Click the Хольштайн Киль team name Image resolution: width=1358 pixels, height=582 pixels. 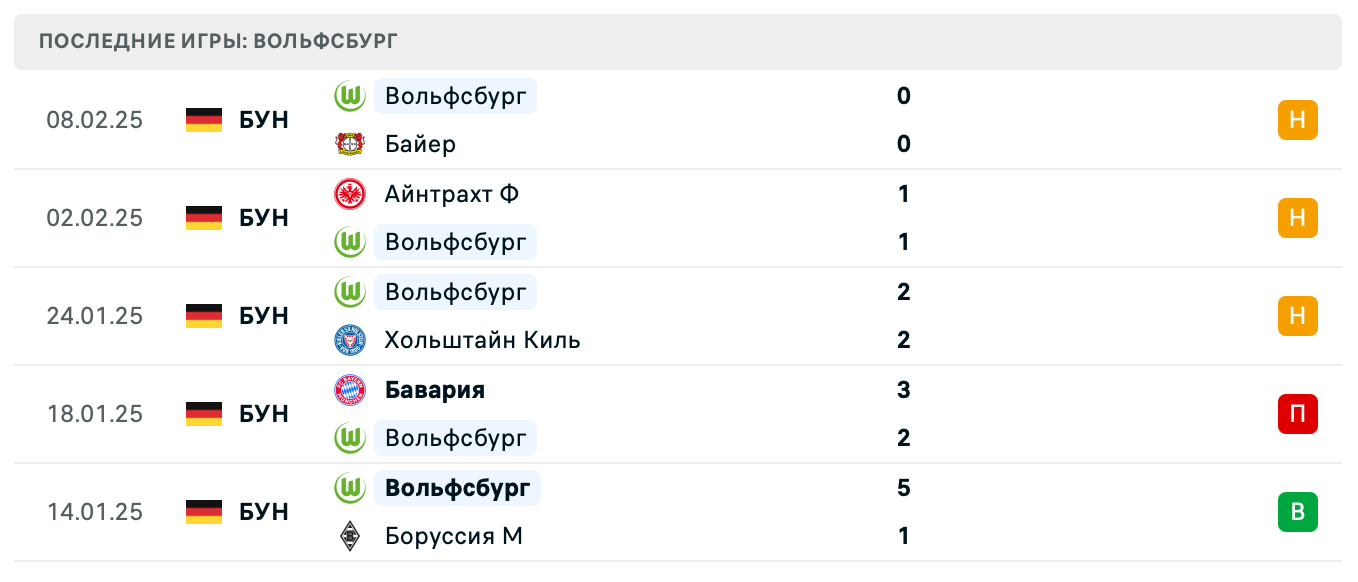point(483,340)
